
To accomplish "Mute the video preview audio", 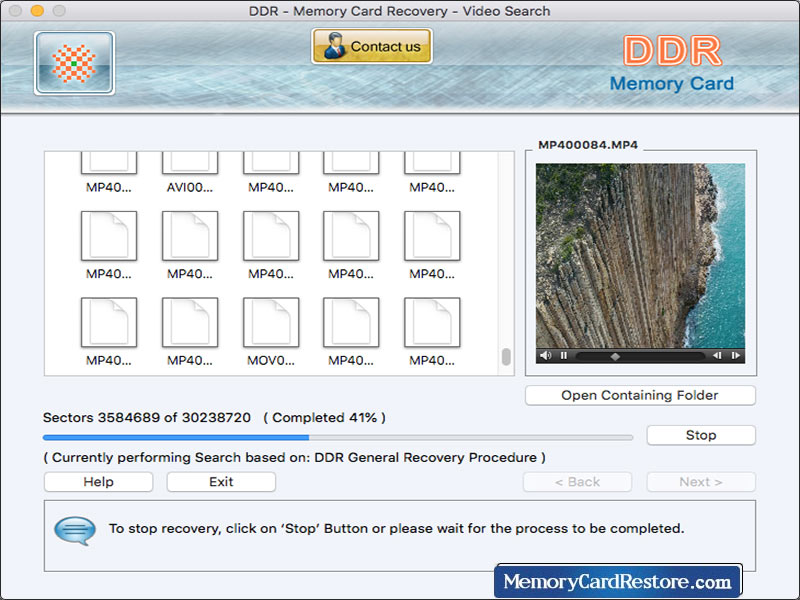I will (x=545, y=354).
